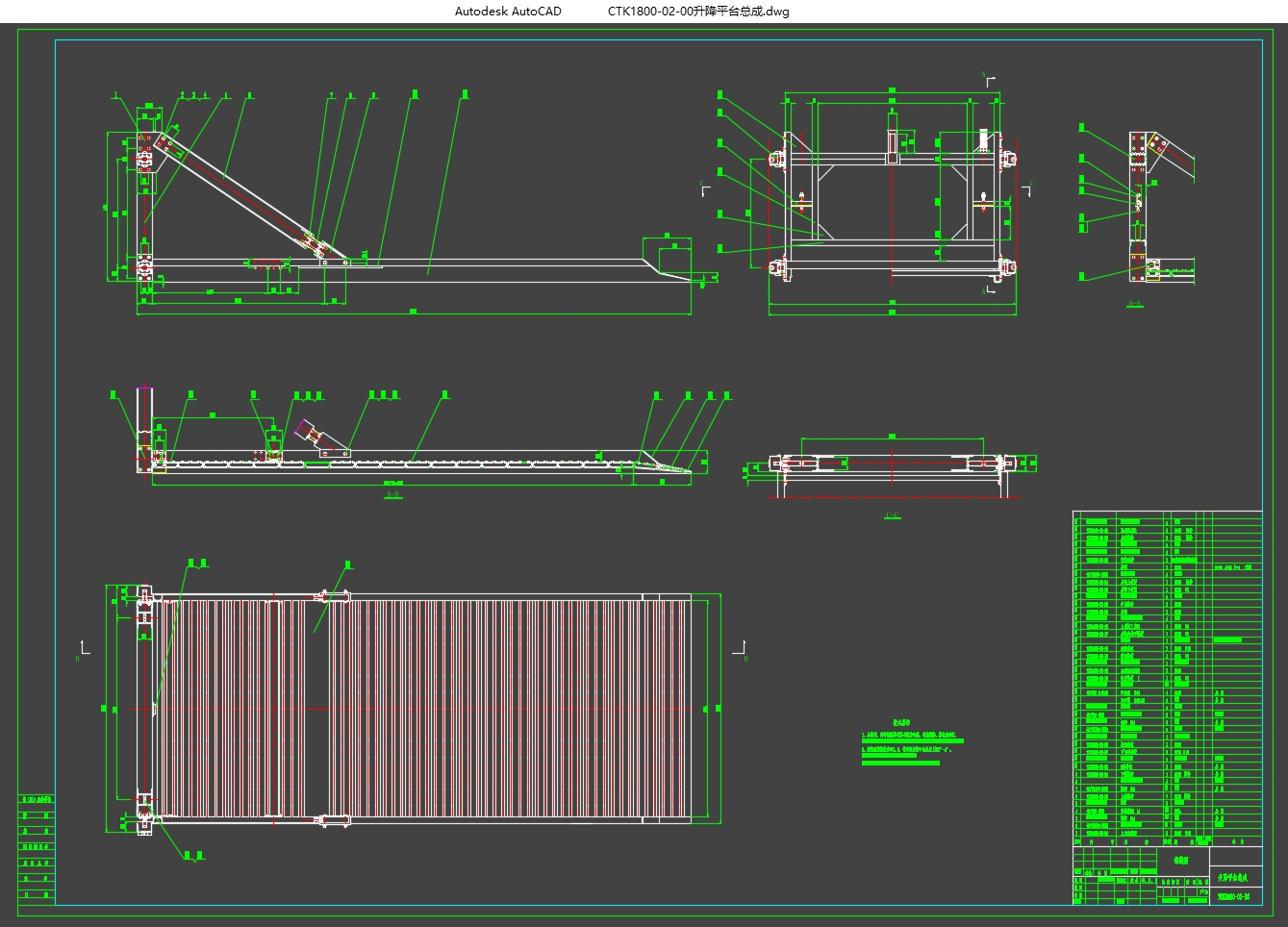The height and width of the screenshot is (927, 1288).
Task: Select the slatted platform plan view
Action: [414, 707]
